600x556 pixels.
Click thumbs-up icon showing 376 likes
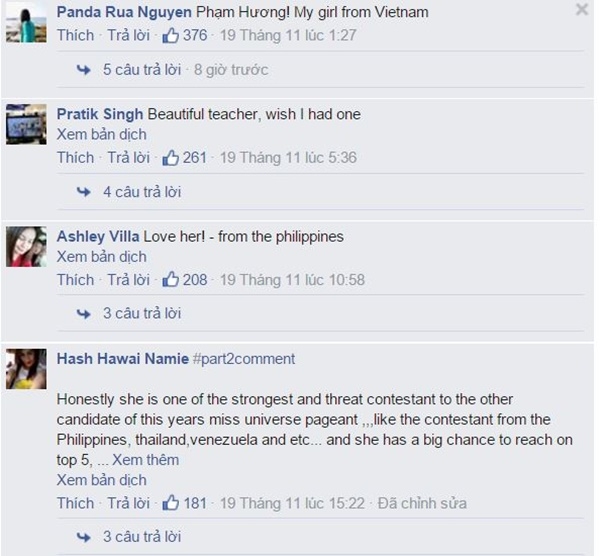point(170,35)
